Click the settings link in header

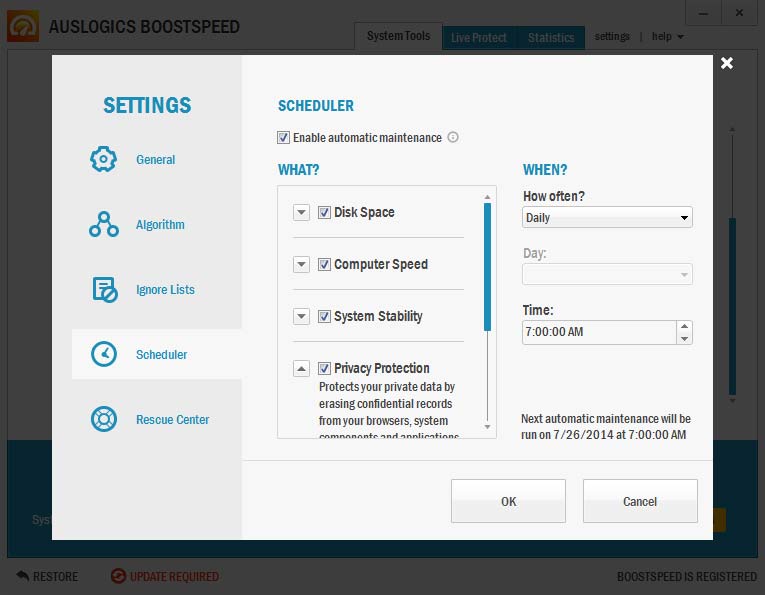pos(612,37)
